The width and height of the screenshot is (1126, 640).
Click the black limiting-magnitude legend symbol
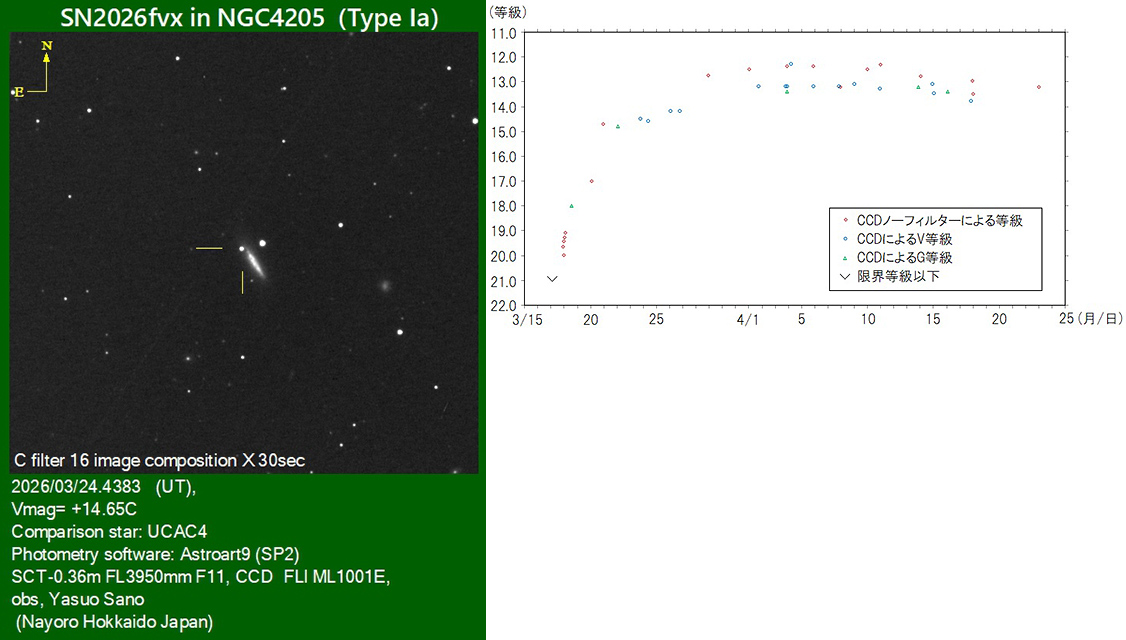(x=845, y=276)
